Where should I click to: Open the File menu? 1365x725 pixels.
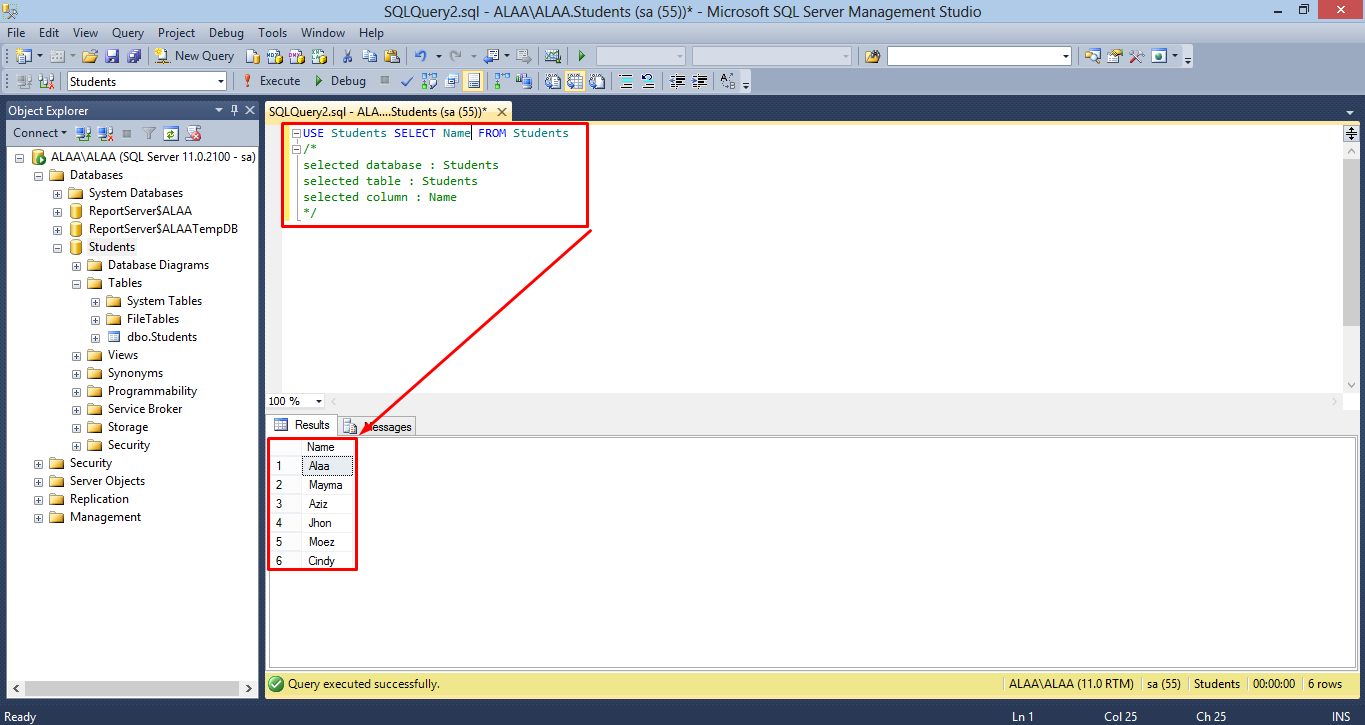click(x=16, y=33)
